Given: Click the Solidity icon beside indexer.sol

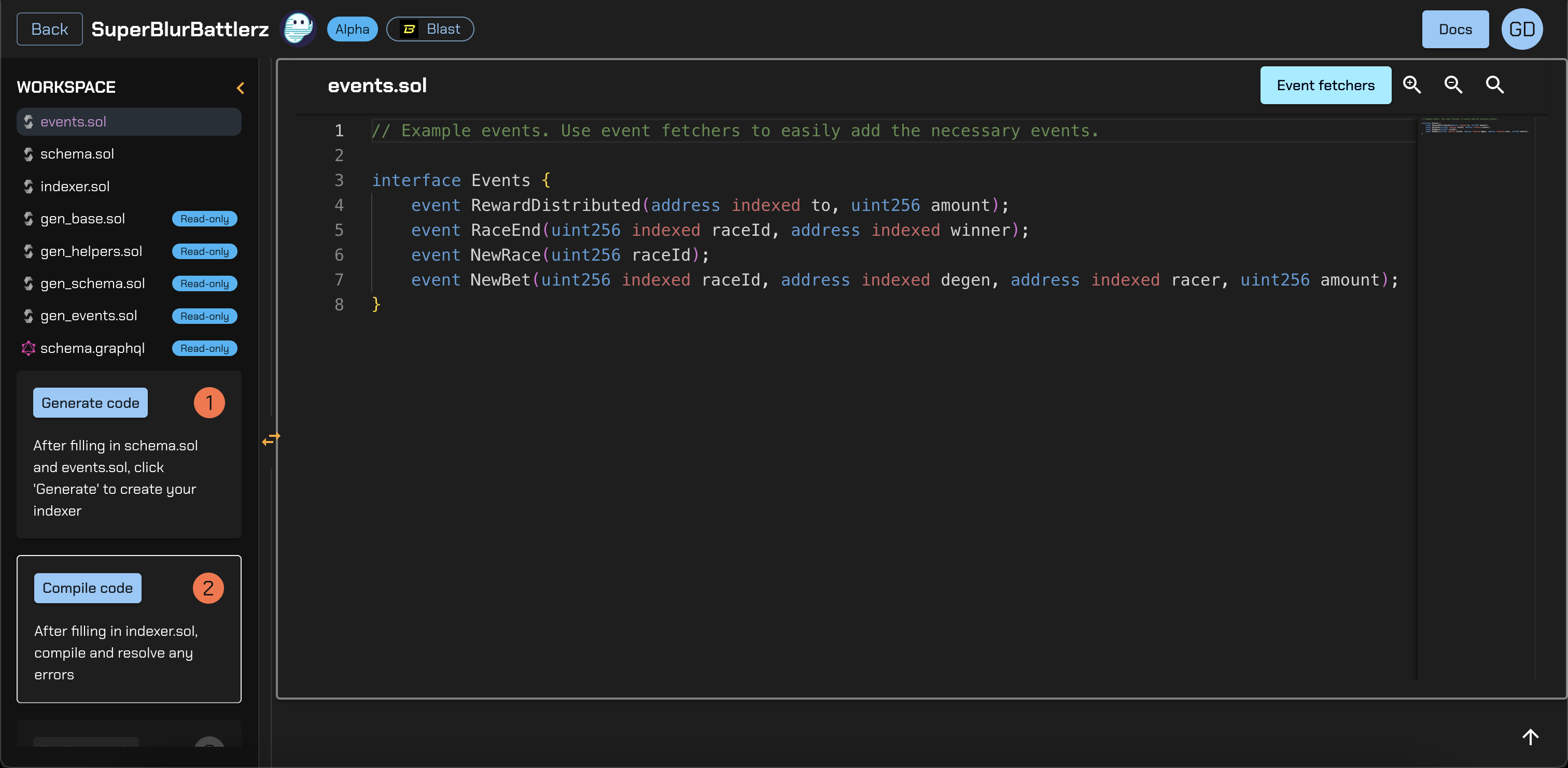Looking at the screenshot, I should 28,186.
